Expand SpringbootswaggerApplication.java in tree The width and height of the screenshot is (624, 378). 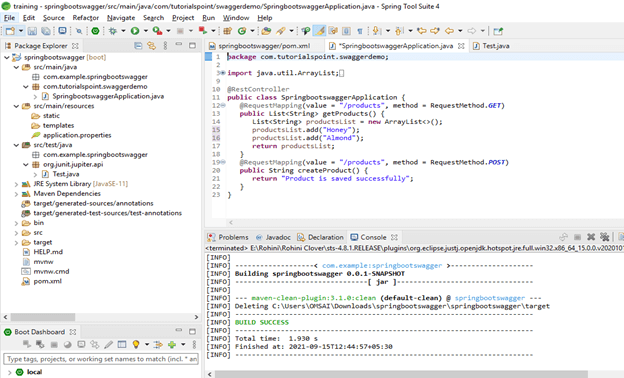[35, 97]
